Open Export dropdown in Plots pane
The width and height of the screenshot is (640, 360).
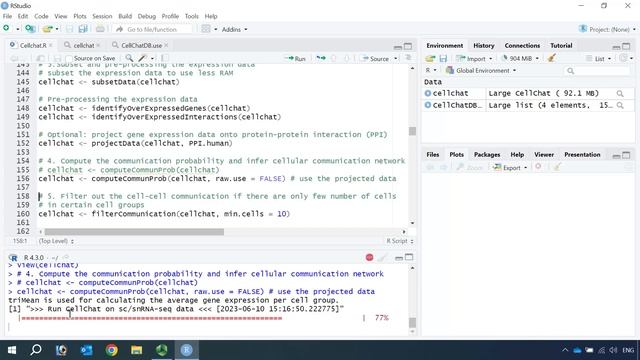pos(510,167)
